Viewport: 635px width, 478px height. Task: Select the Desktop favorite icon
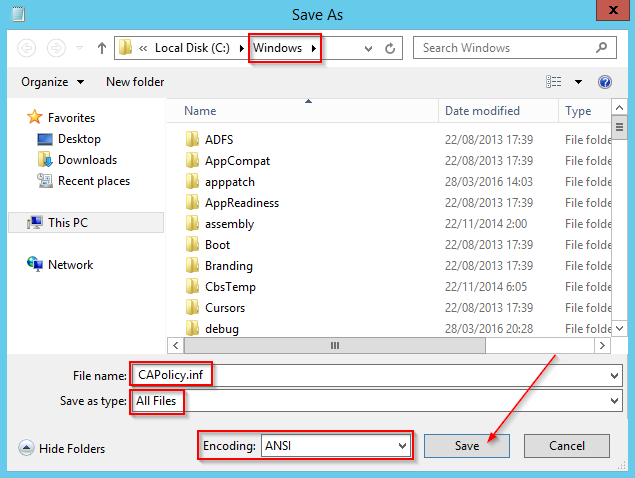pos(45,139)
